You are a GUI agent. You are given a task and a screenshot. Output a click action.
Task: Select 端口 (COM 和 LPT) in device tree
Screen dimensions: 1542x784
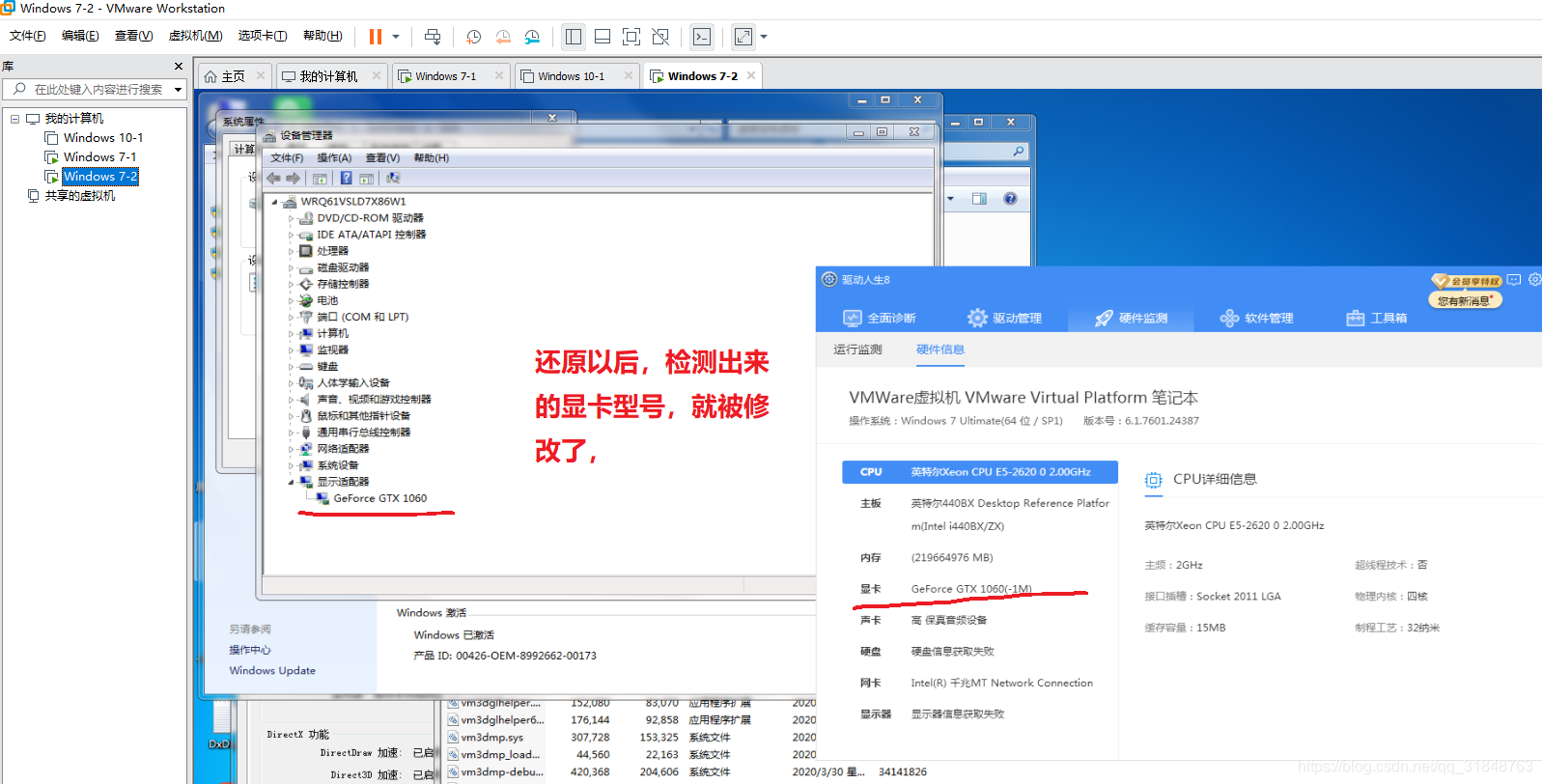(x=362, y=318)
